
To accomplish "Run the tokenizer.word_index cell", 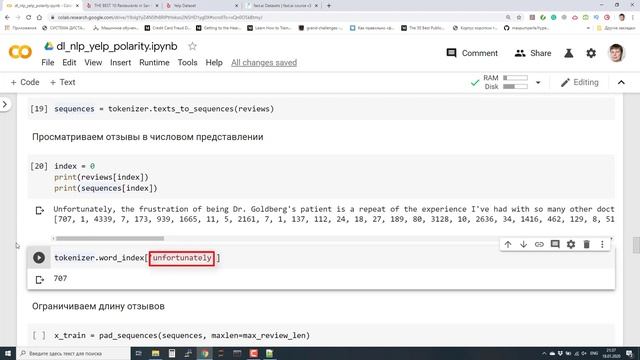I will coord(39,258).
